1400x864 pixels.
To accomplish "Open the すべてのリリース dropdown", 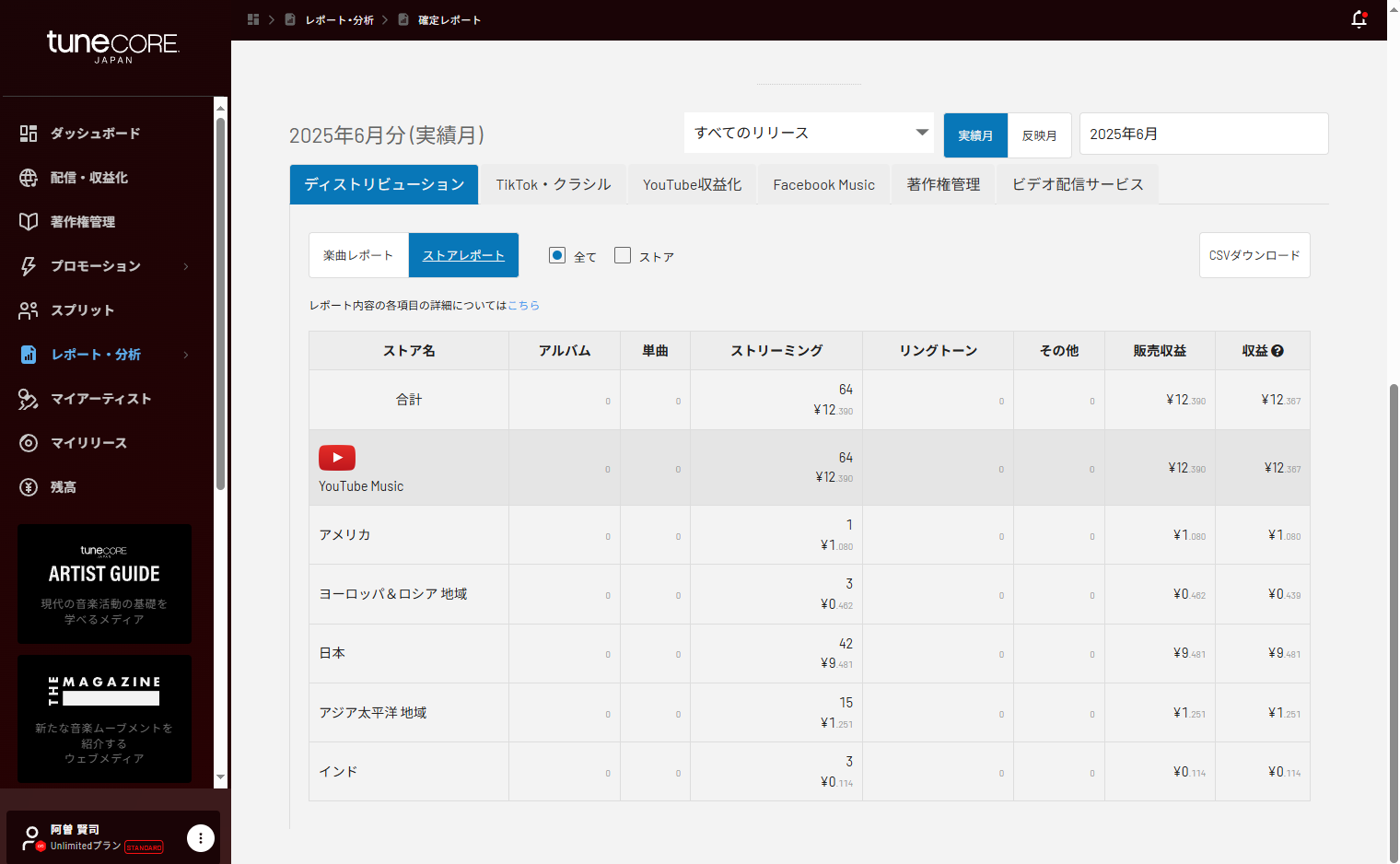I will [809, 133].
